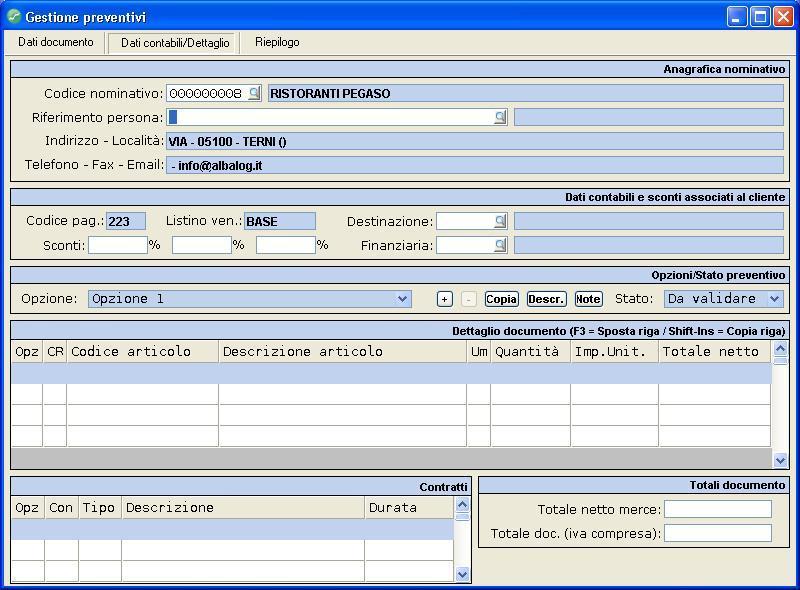Click the Totale netto merce field
The image size is (800, 590).
coord(717,509)
